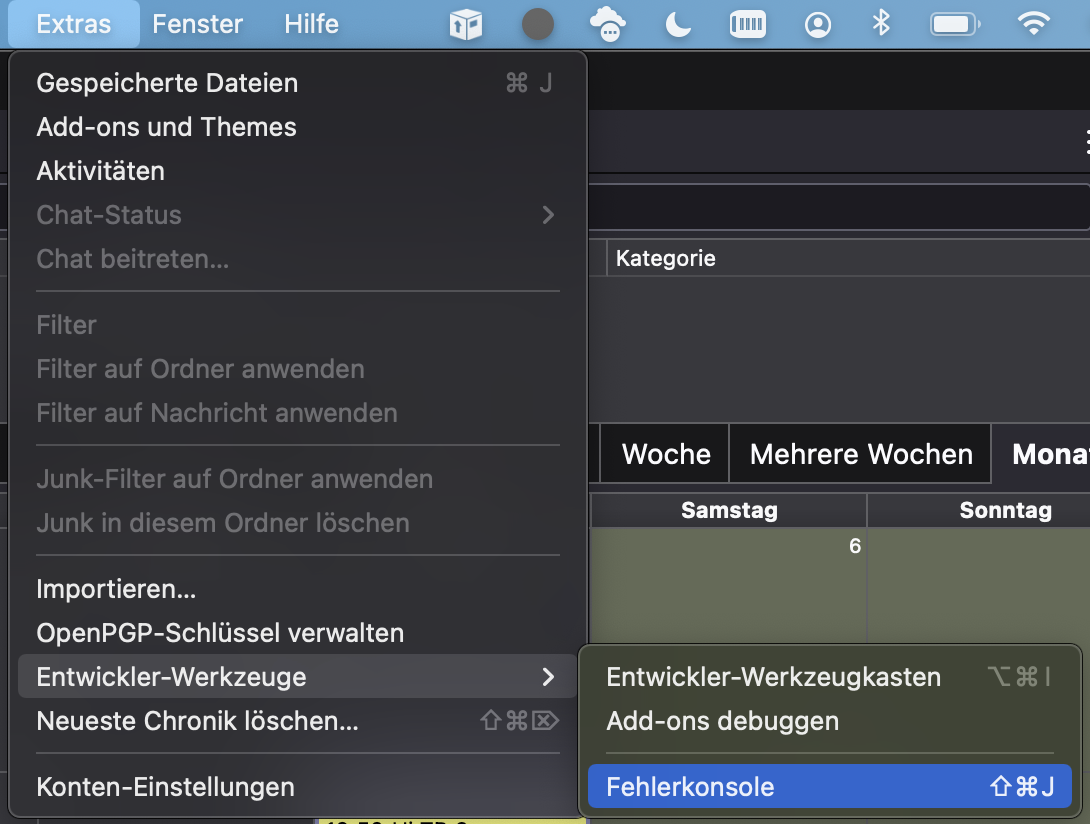Open the user account menu bar icon
The width and height of the screenshot is (1090, 824).
tap(818, 24)
